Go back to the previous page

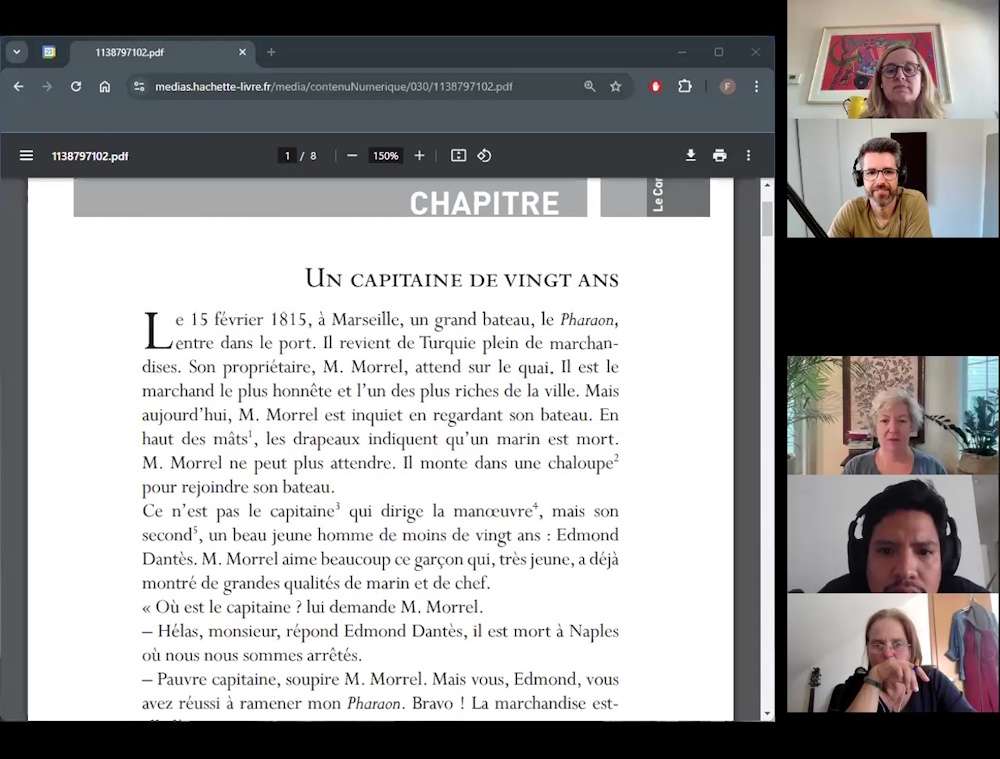[18, 86]
